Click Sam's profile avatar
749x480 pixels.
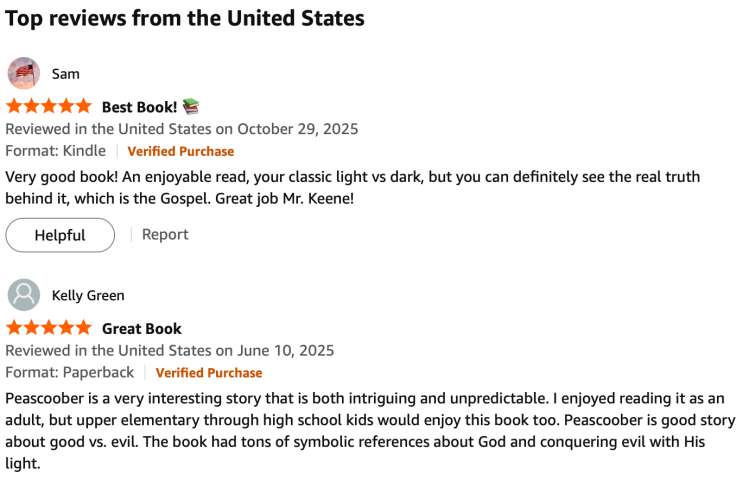24,74
